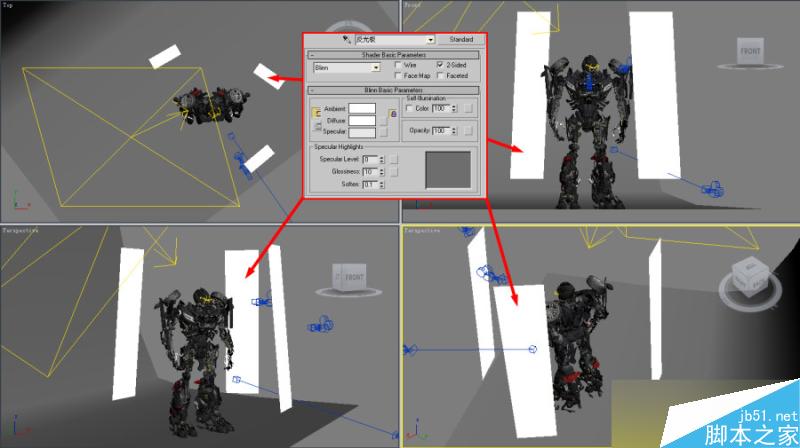Screen dimensions: 800x448
Task: Click the Self-Illumination map slot button
Action: pyautogui.click(x=468, y=108)
